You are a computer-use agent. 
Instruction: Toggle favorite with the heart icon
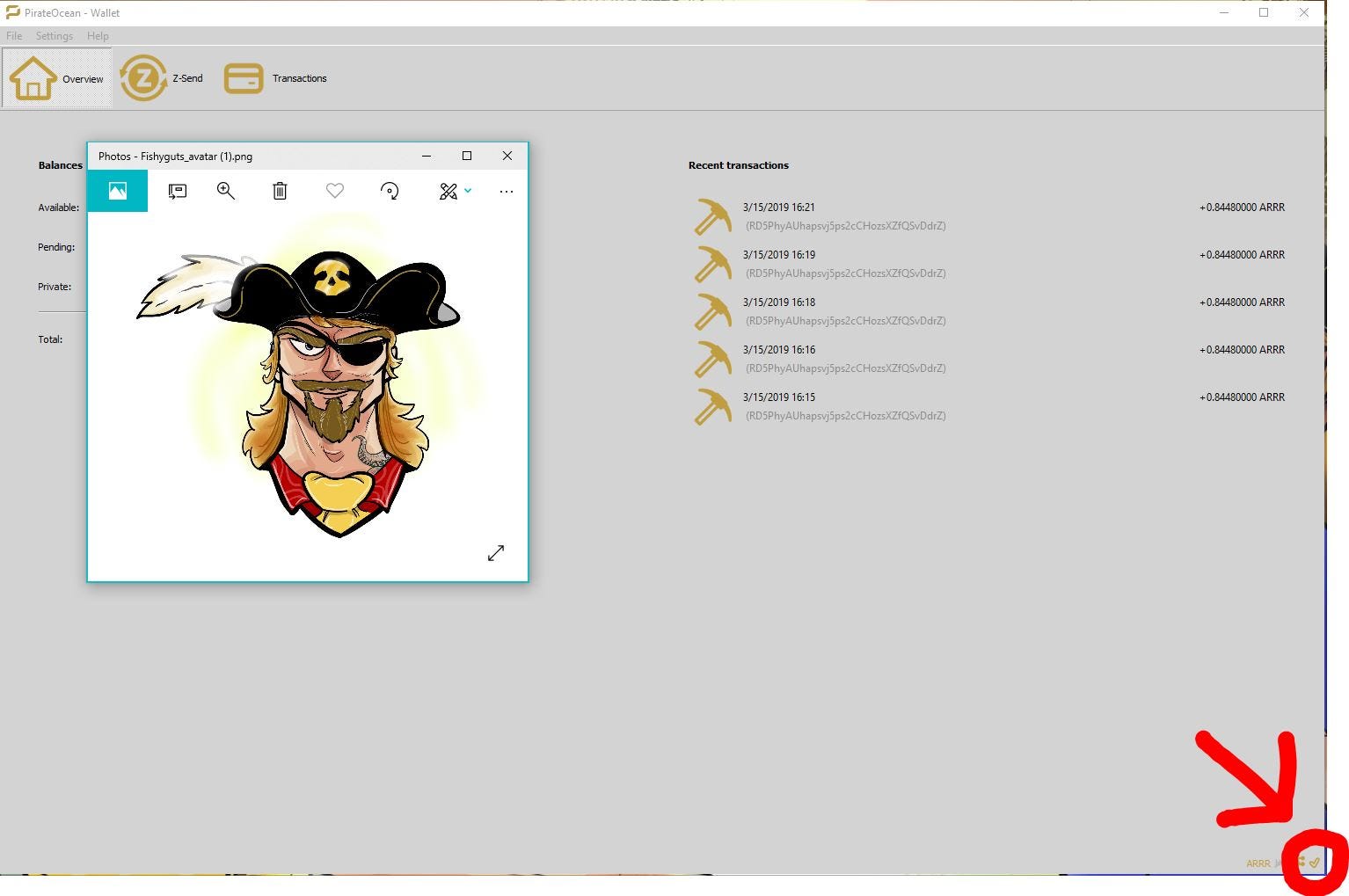pyautogui.click(x=334, y=191)
